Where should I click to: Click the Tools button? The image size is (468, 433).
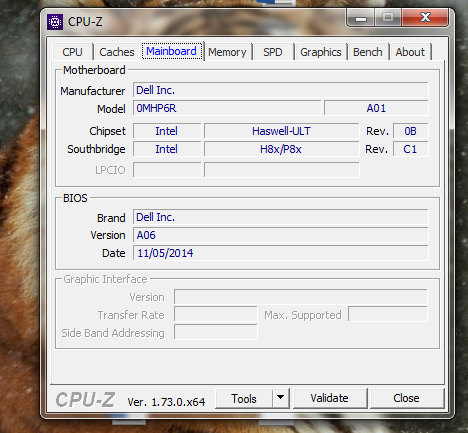coord(244,398)
